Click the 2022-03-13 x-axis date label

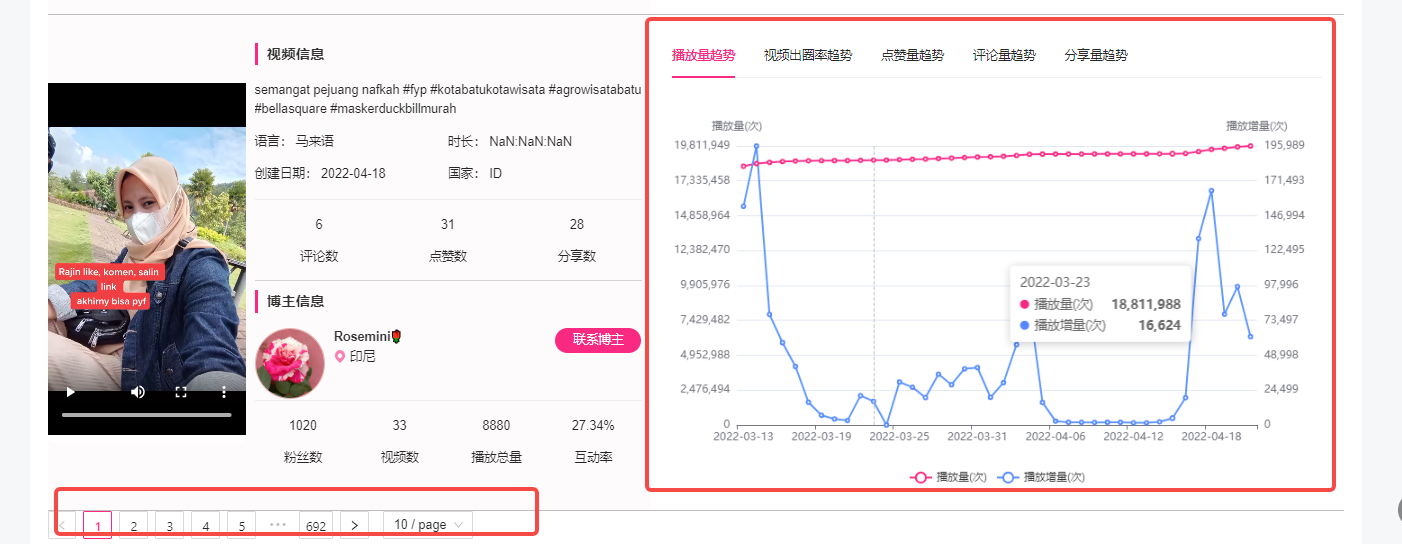coord(743,436)
